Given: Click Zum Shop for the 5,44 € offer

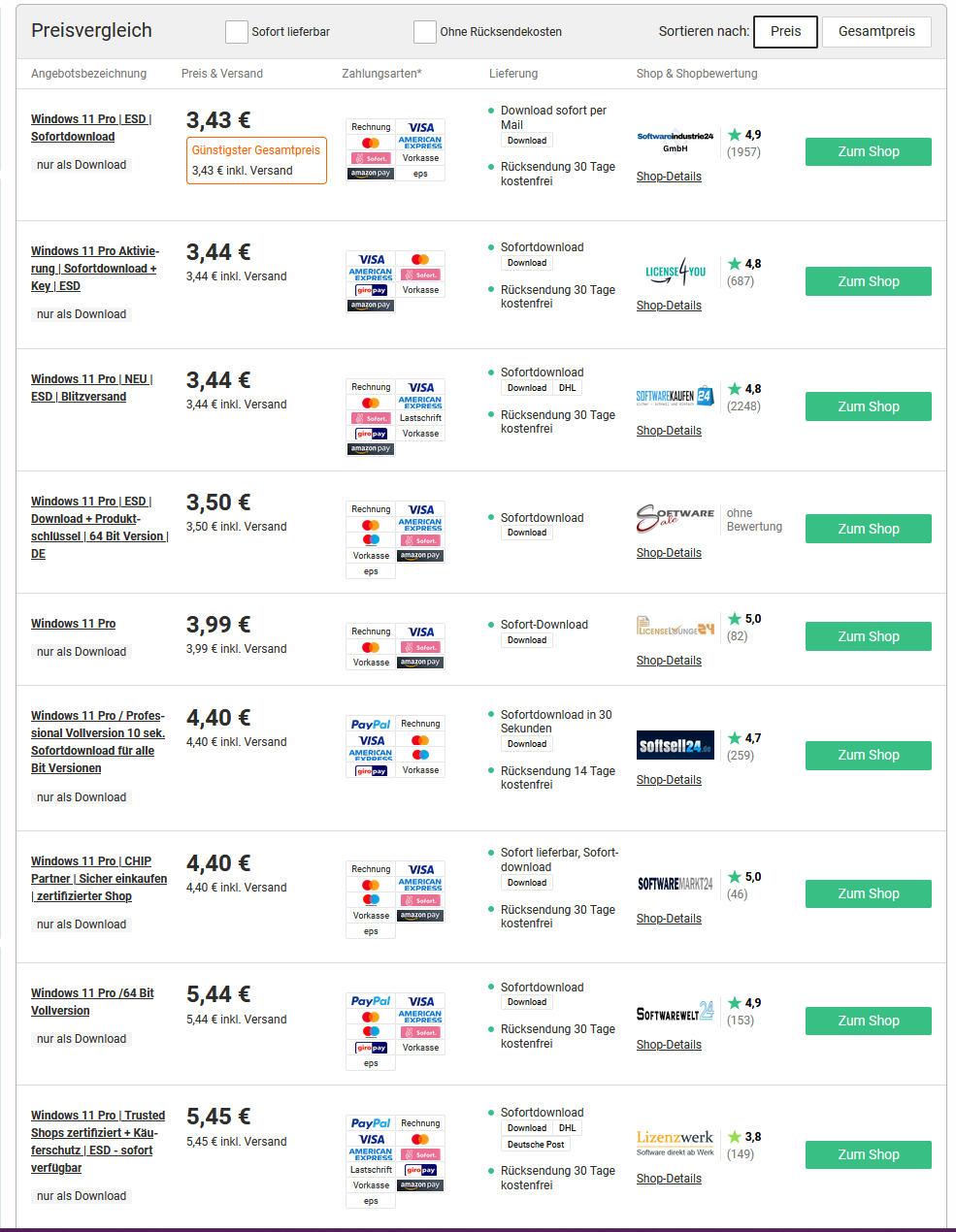Looking at the screenshot, I should tap(869, 1021).
